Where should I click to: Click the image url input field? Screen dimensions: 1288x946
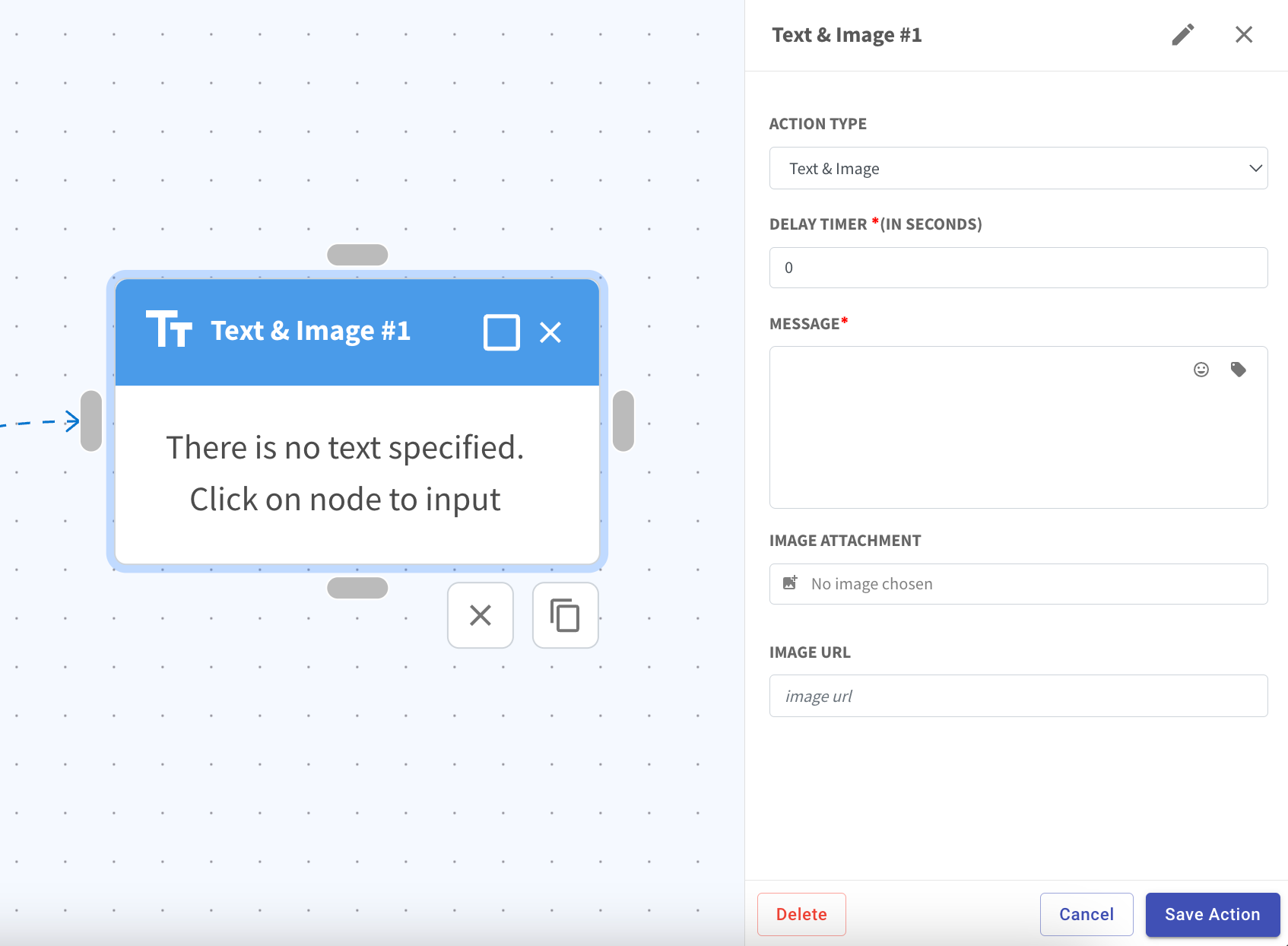click(1018, 696)
